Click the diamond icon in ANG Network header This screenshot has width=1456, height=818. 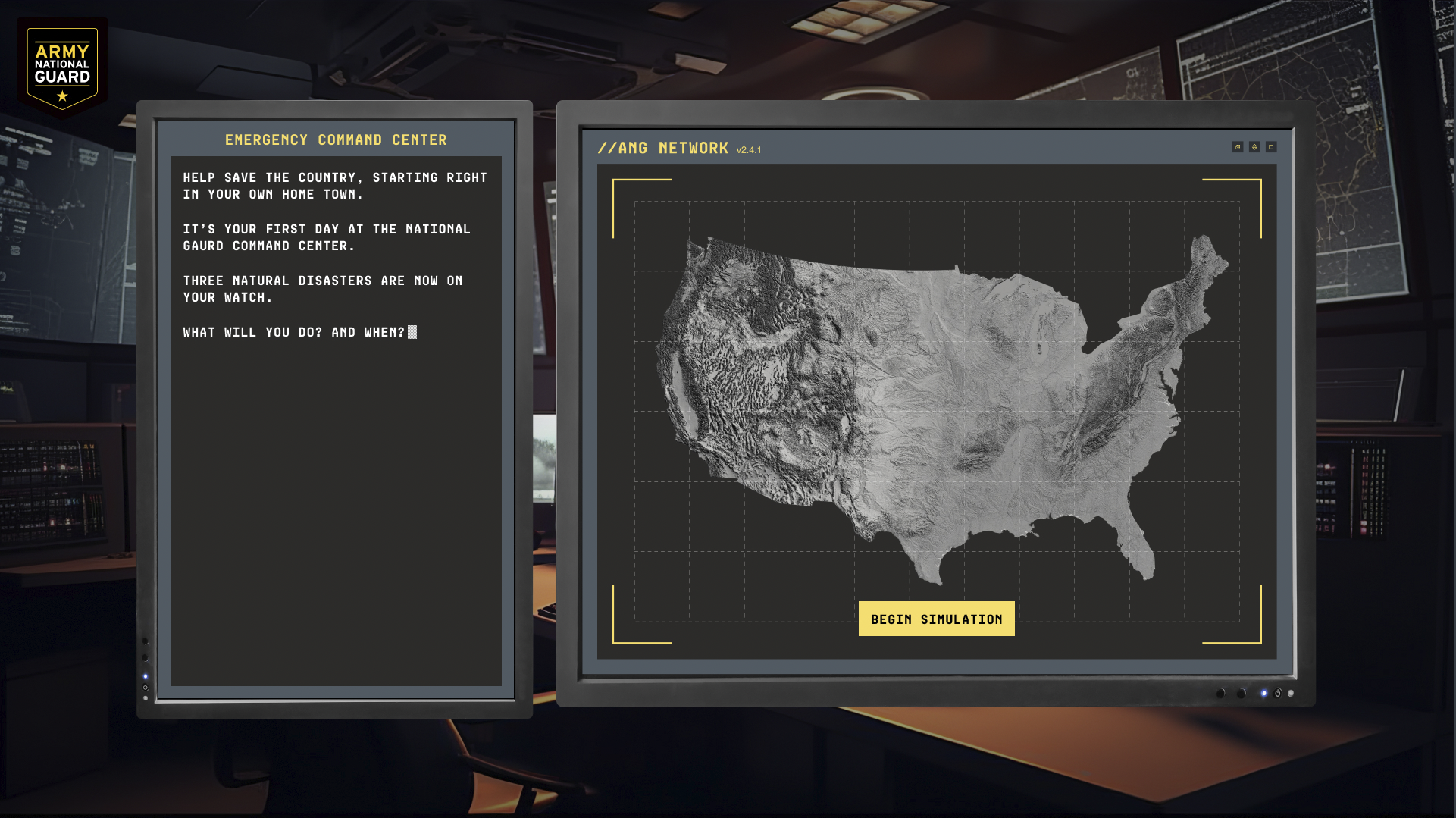[1254, 147]
